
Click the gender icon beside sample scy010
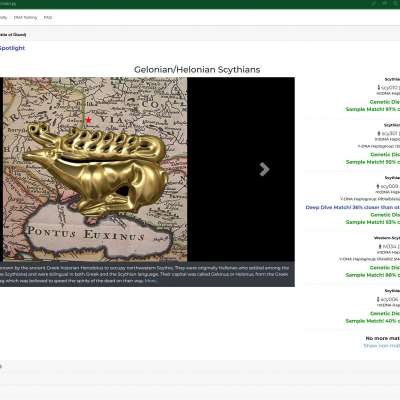(379, 87)
